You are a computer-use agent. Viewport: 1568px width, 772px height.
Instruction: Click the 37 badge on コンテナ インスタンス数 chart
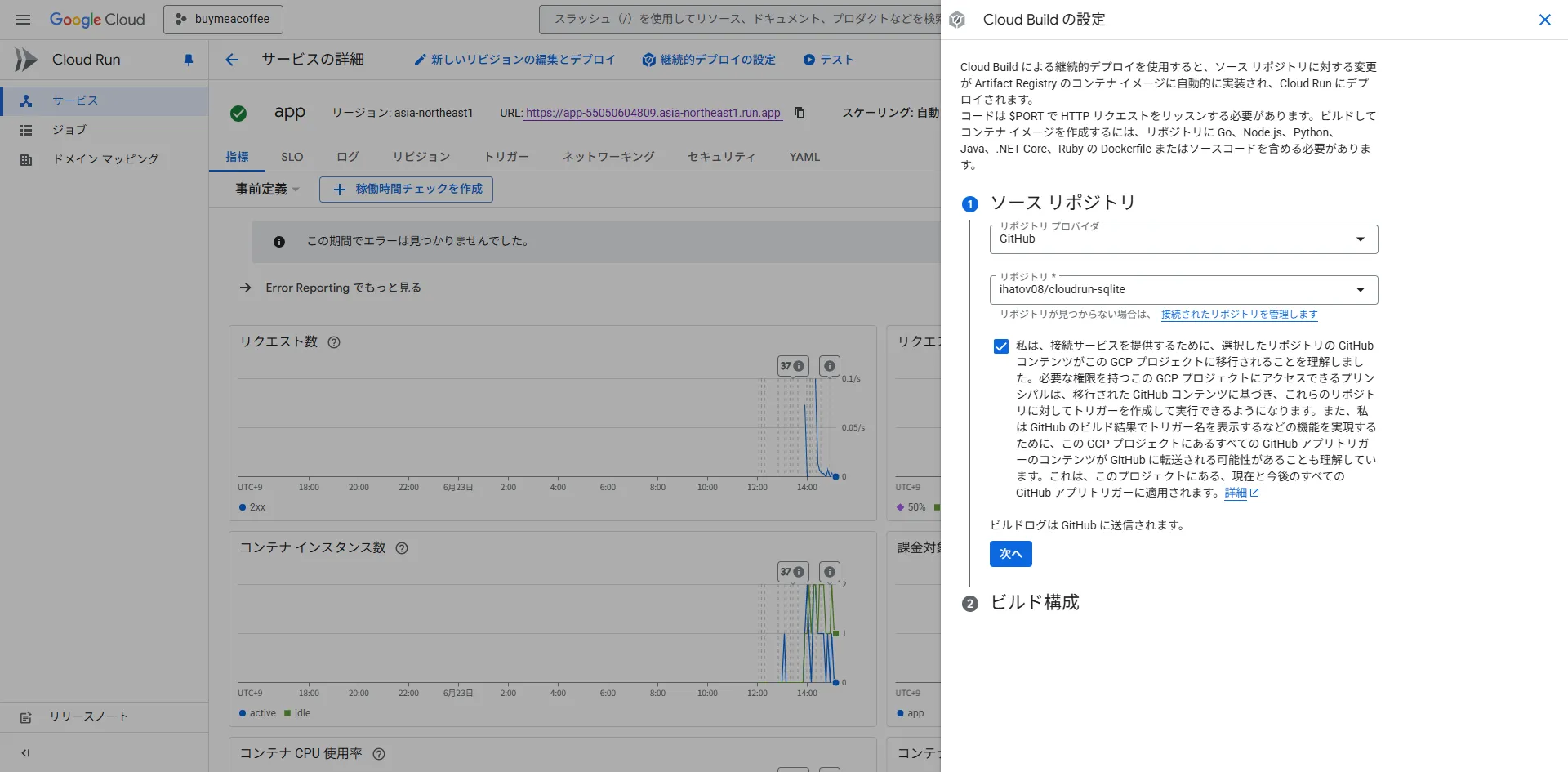coord(792,572)
